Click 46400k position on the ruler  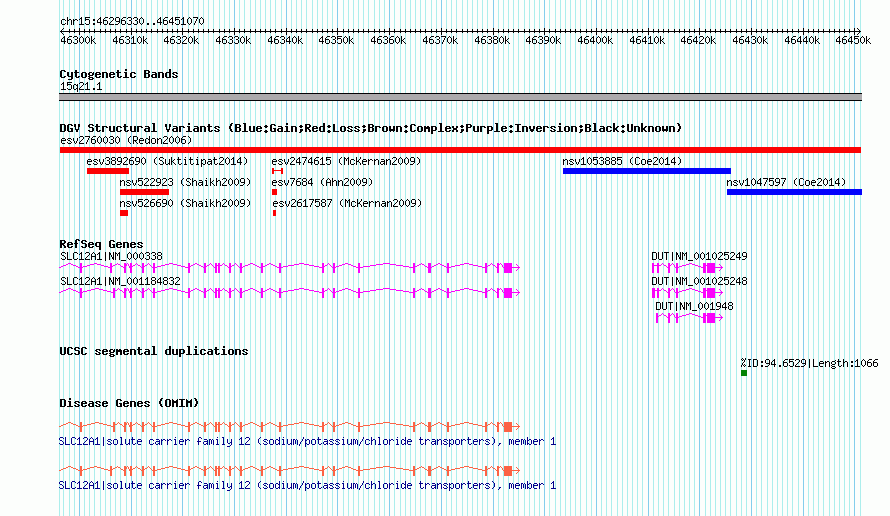[x=595, y=40]
